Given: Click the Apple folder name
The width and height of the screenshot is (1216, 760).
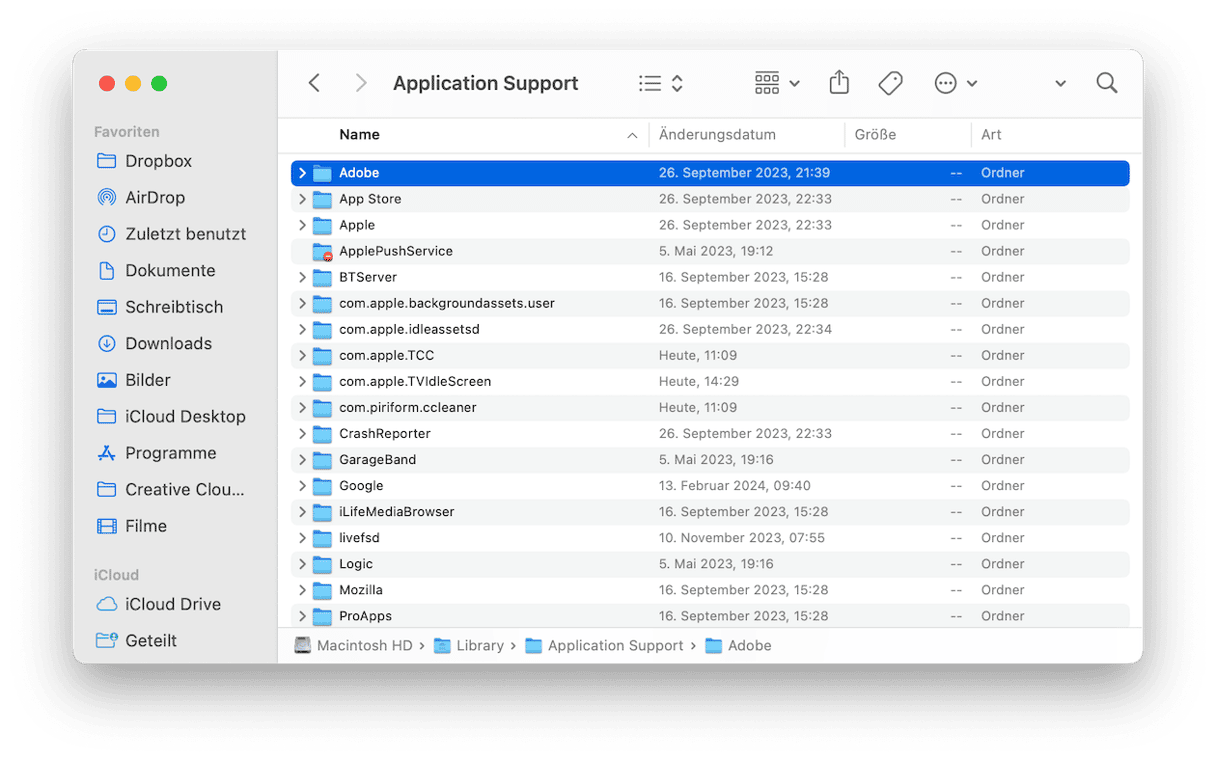Looking at the screenshot, I should pyautogui.click(x=357, y=225).
